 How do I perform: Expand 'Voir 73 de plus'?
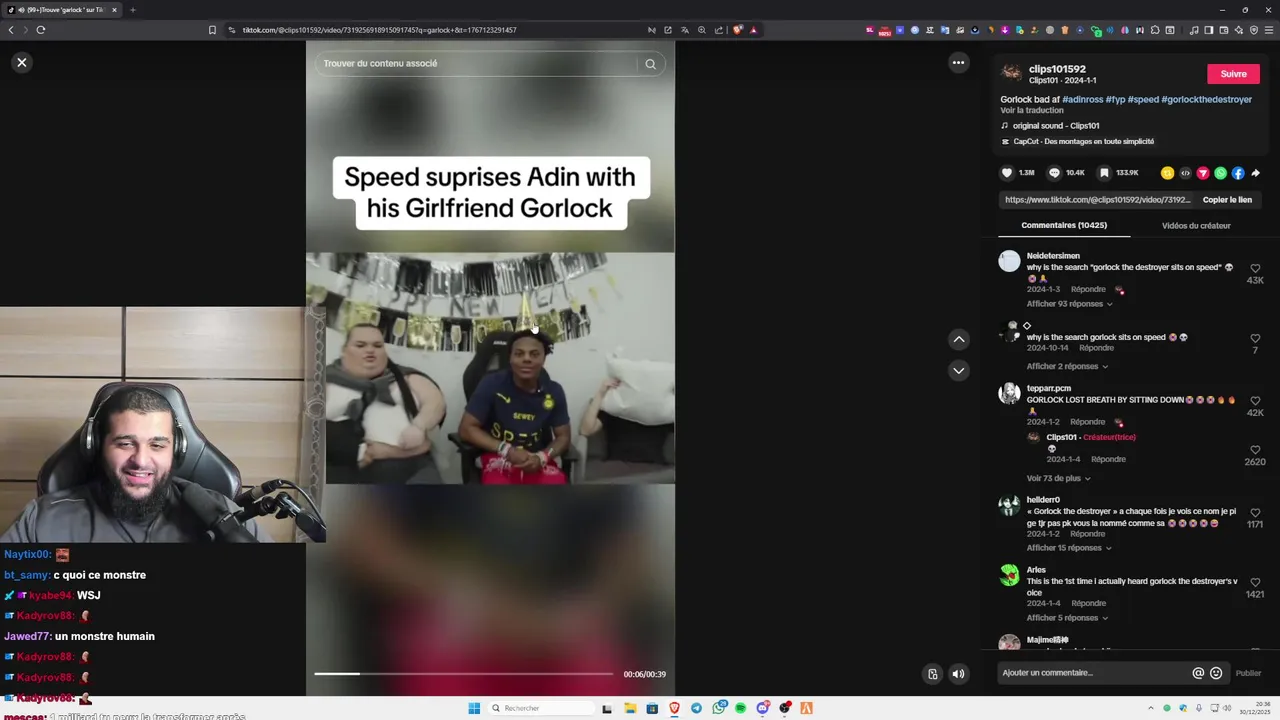(x=1058, y=478)
